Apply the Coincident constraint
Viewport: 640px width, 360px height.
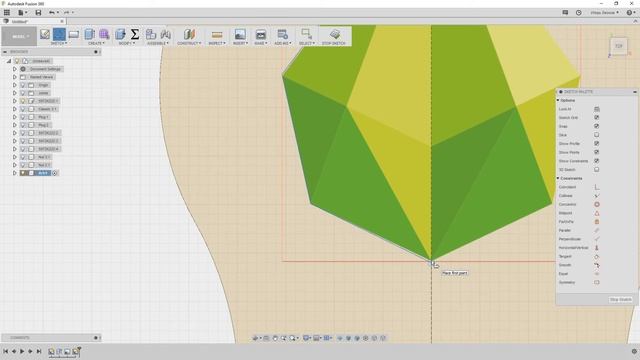pos(596,187)
